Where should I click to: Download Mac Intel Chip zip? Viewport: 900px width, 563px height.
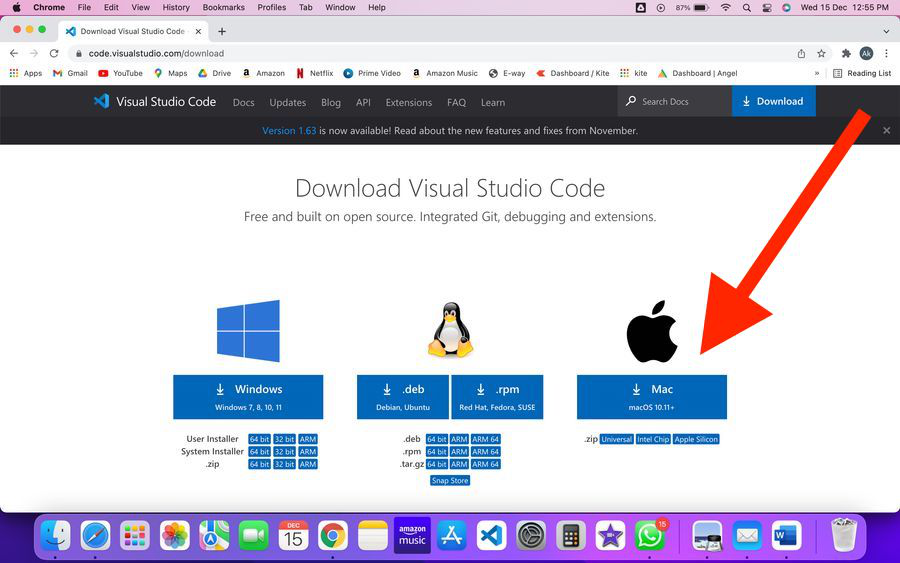pos(653,439)
